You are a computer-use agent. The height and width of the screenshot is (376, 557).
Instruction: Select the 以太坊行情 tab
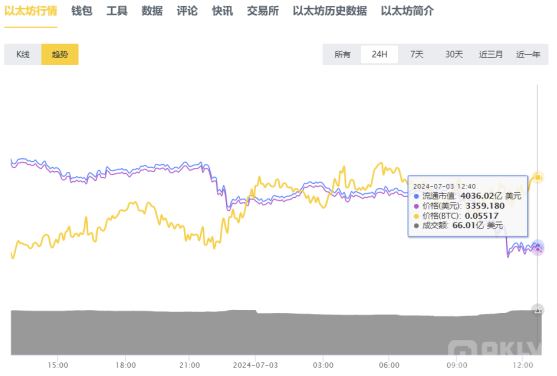point(31,11)
